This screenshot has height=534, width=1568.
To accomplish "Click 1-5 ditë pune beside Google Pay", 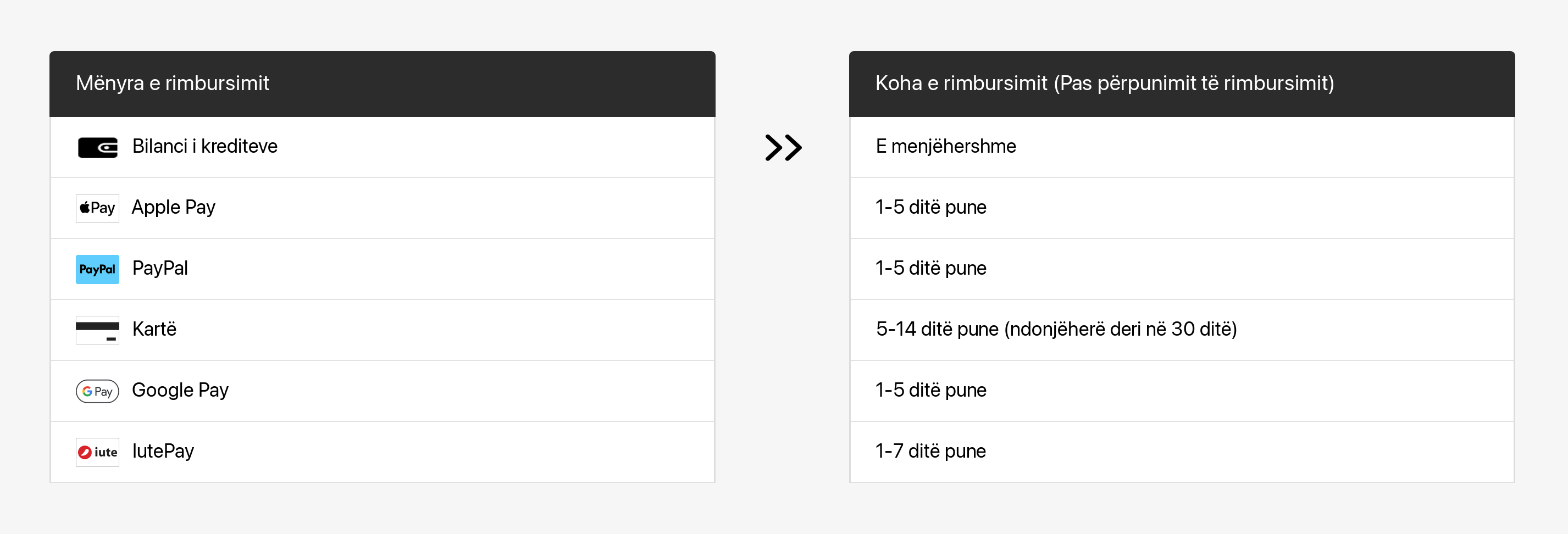I will pos(930,390).
